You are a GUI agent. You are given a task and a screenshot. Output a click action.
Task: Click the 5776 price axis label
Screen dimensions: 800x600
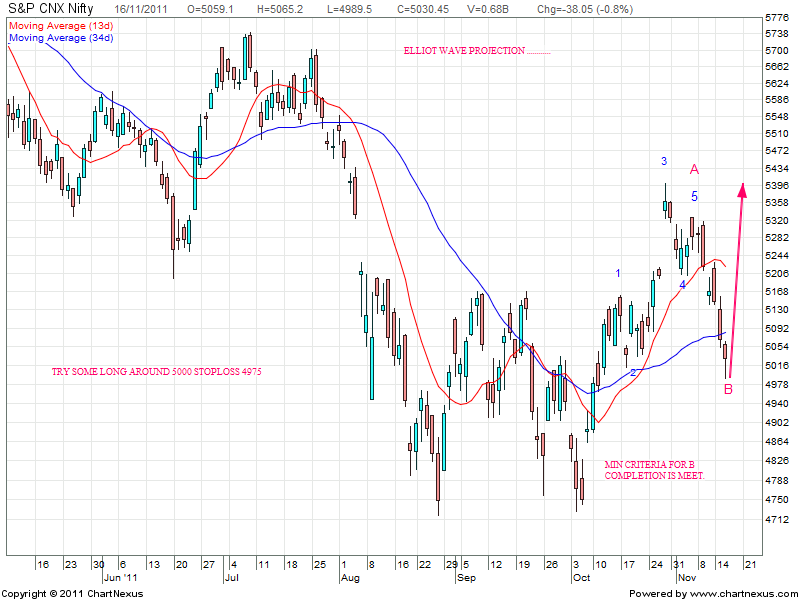point(777,18)
